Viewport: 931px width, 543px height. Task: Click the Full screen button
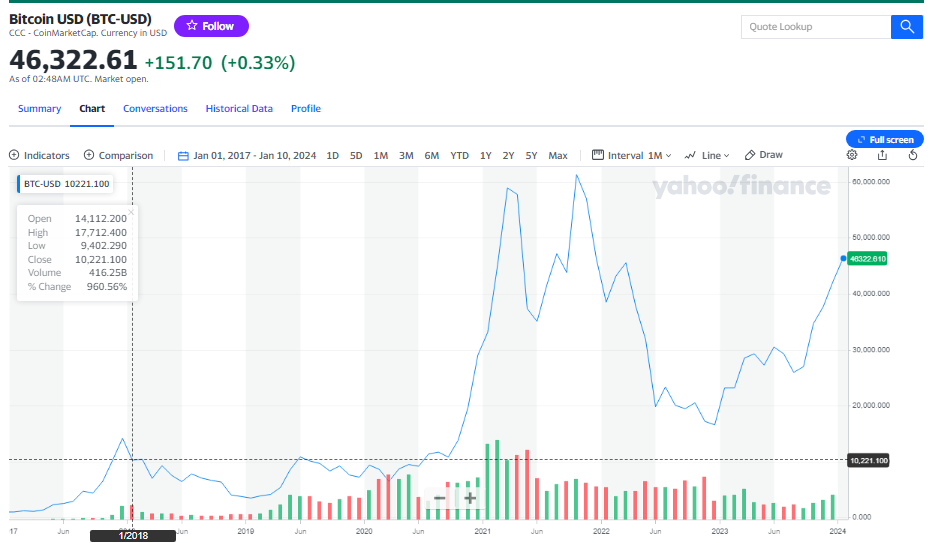click(885, 139)
